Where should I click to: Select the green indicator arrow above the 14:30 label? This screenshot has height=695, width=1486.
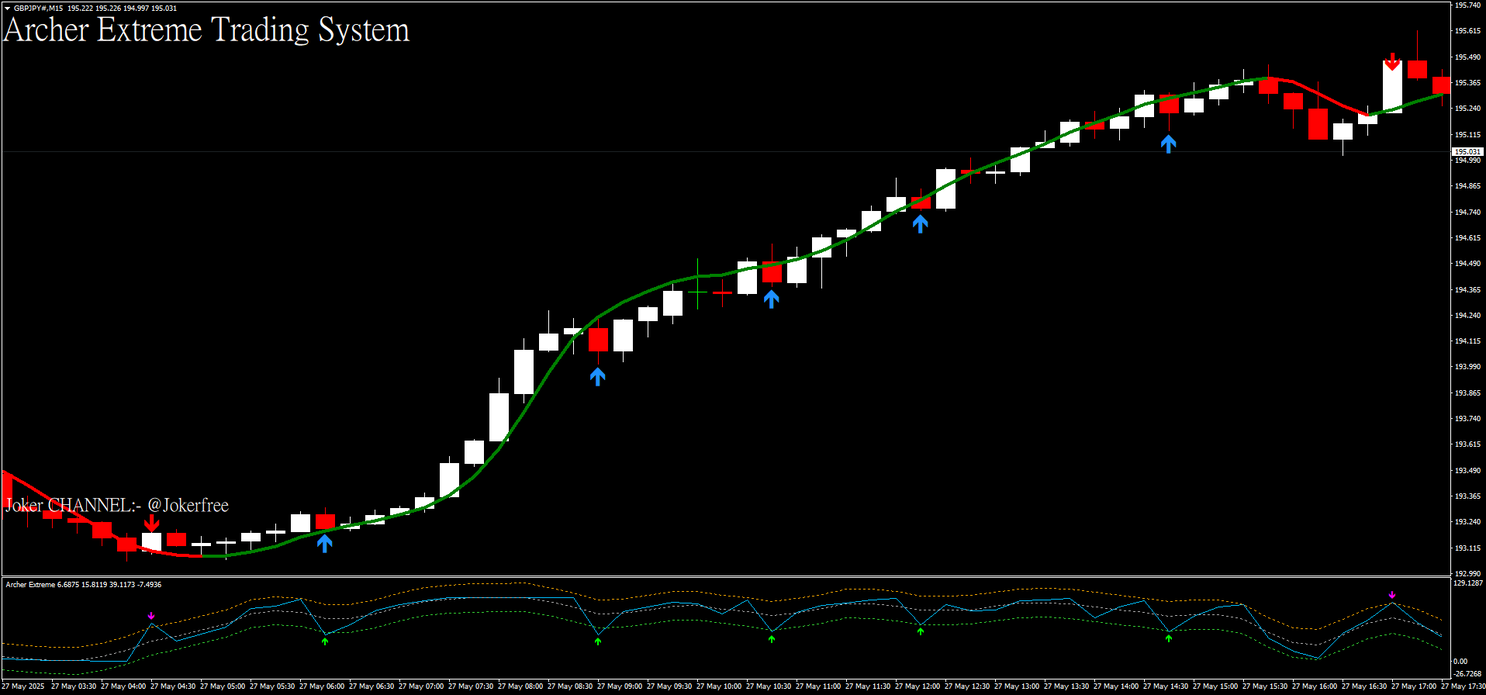(1168, 637)
